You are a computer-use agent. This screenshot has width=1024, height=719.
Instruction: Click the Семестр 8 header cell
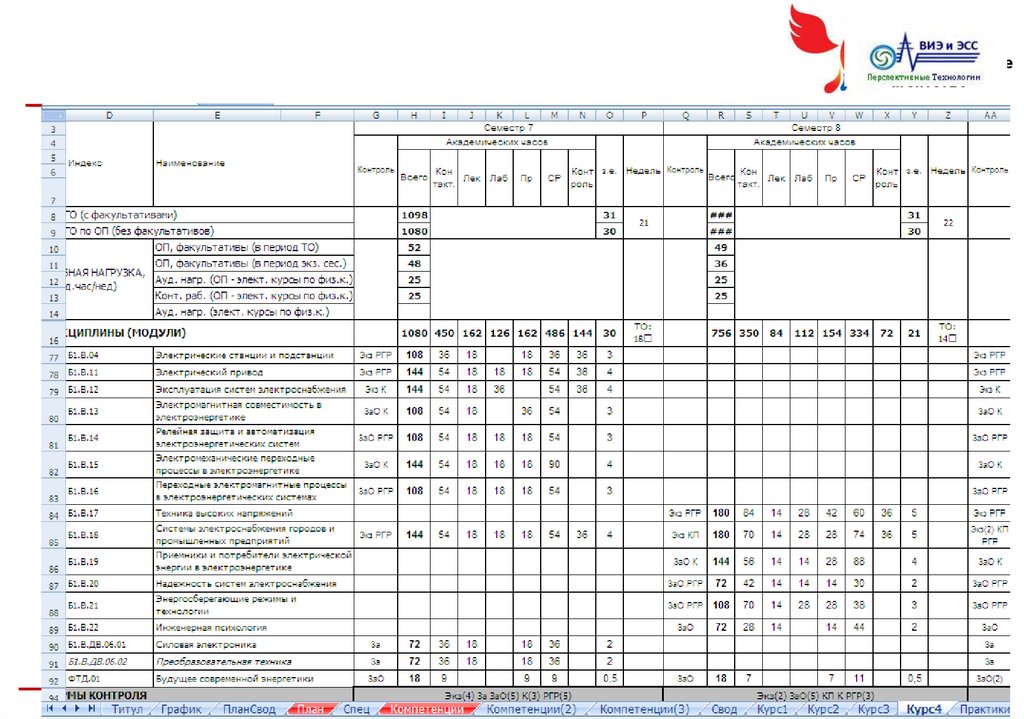pos(815,128)
